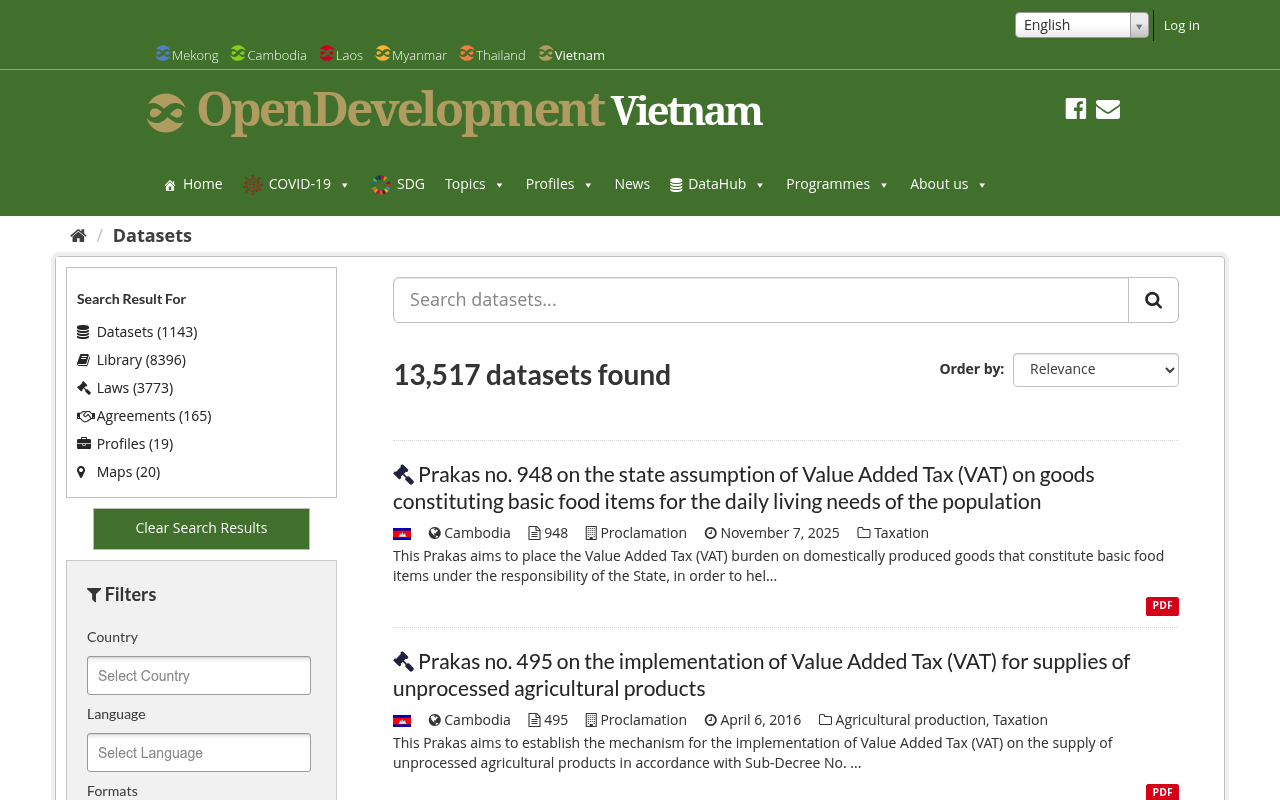Click the Datasets breadcrumb text
Image resolution: width=1280 pixels, height=800 pixels.
tap(152, 236)
